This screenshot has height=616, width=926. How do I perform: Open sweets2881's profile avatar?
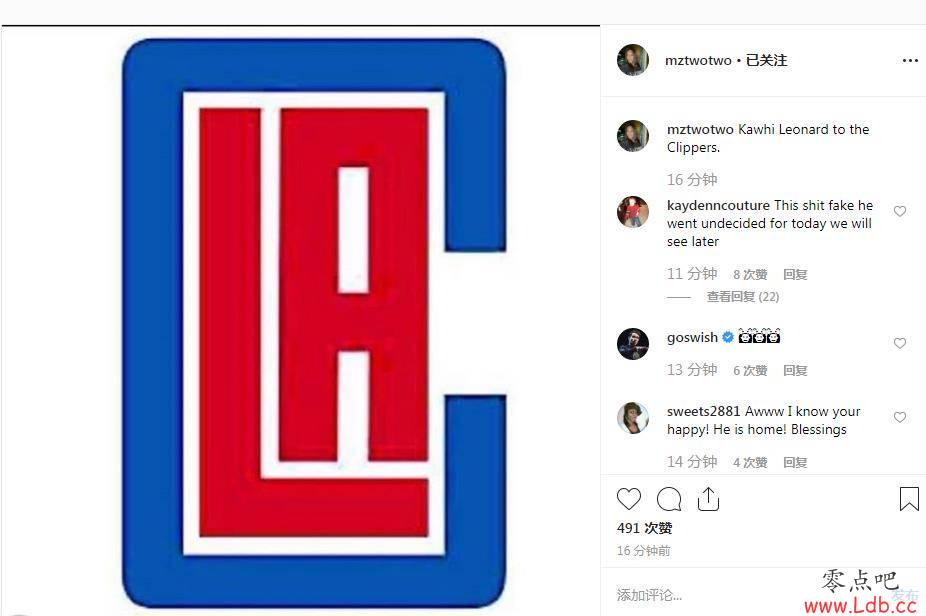pyautogui.click(x=632, y=418)
